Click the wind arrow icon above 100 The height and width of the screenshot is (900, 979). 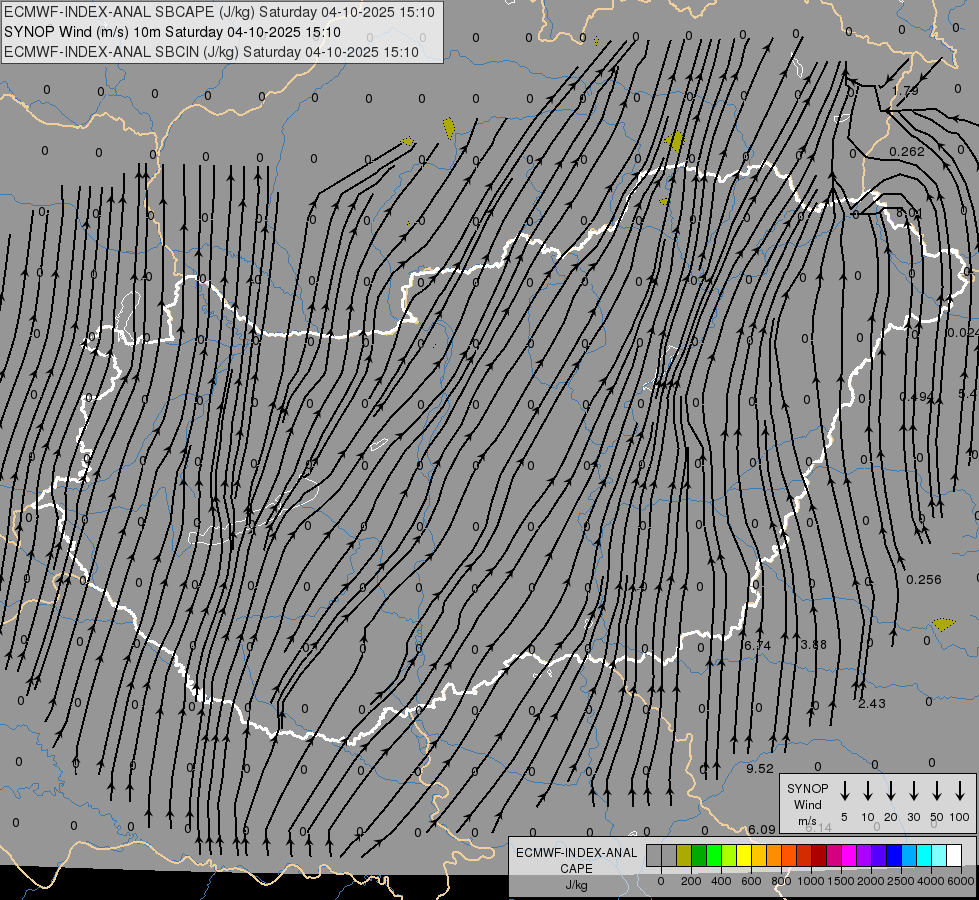click(960, 791)
